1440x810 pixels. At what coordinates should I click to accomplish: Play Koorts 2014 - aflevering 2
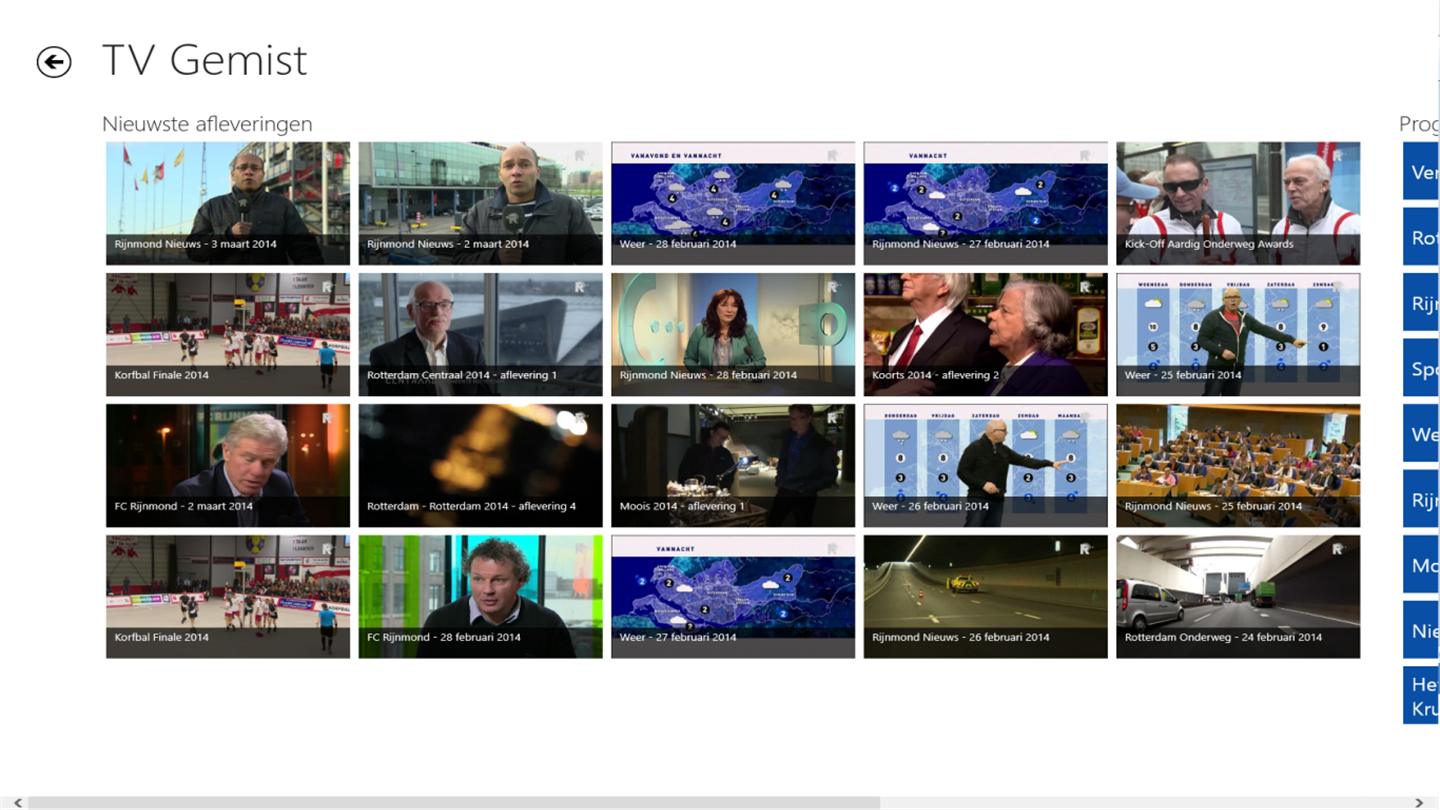click(x=986, y=335)
